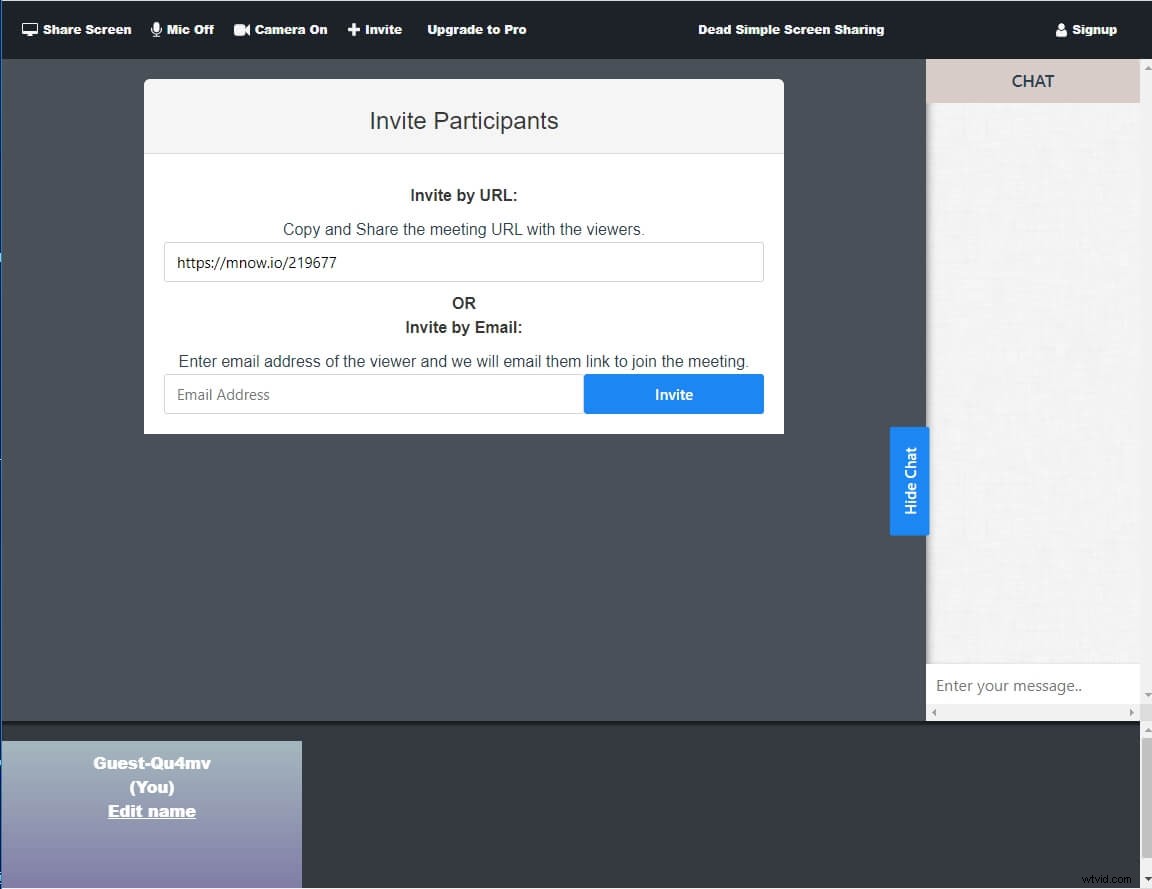Click the Edit name link

pyautogui.click(x=151, y=811)
